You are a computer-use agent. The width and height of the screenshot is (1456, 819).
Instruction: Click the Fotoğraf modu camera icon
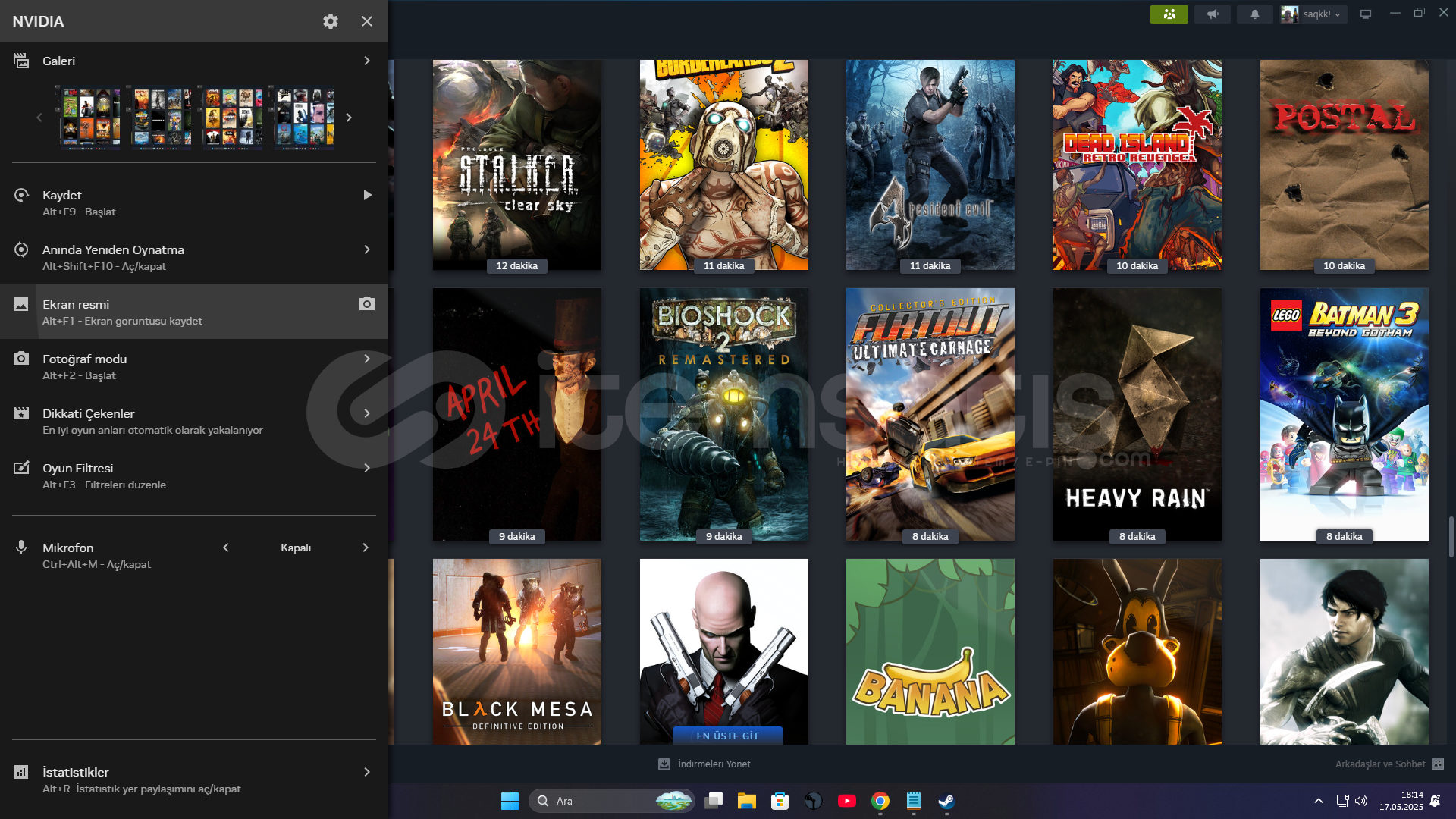click(x=21, y=359)
